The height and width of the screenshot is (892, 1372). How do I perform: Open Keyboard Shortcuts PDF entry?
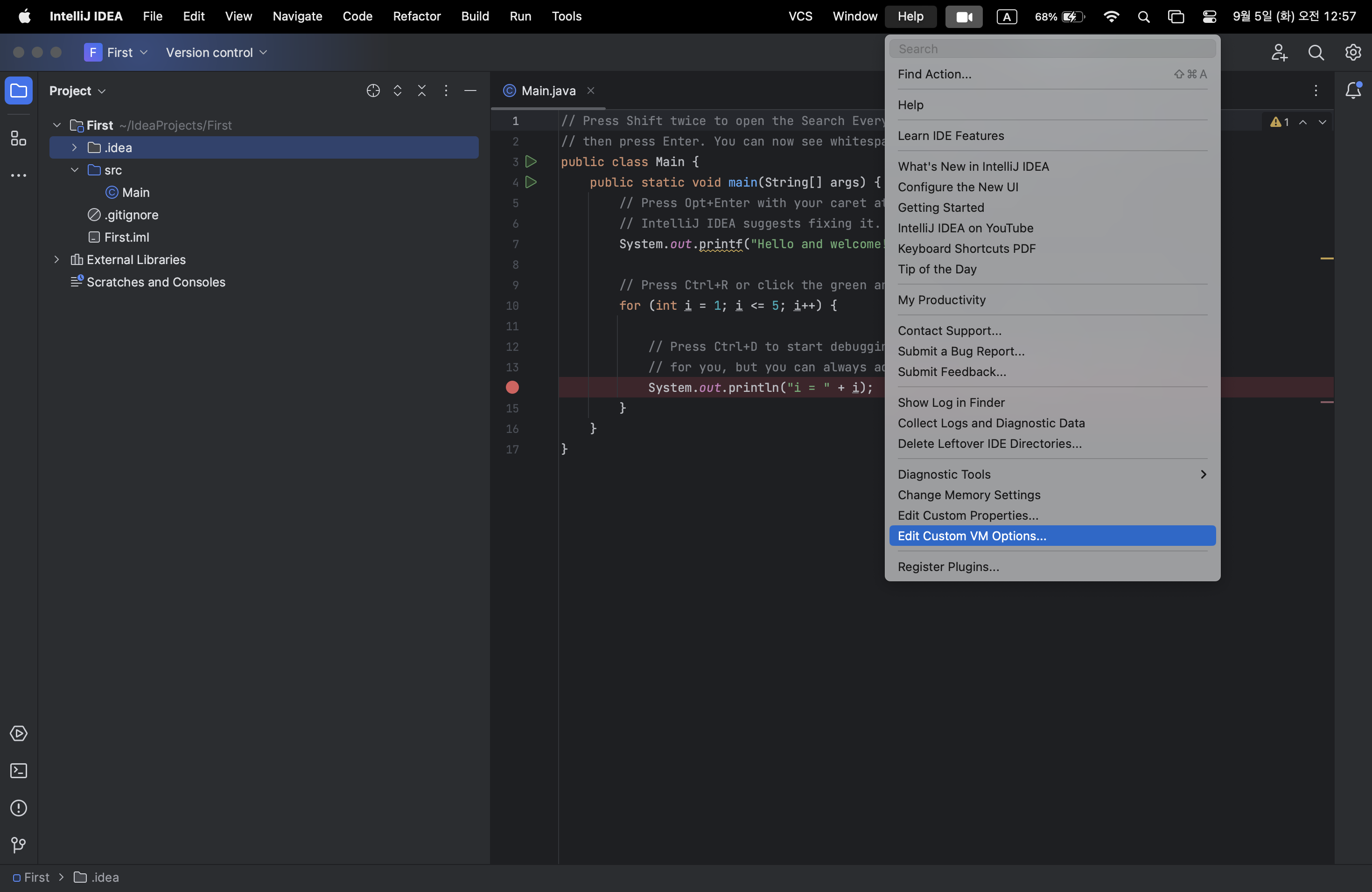(966, 248)
